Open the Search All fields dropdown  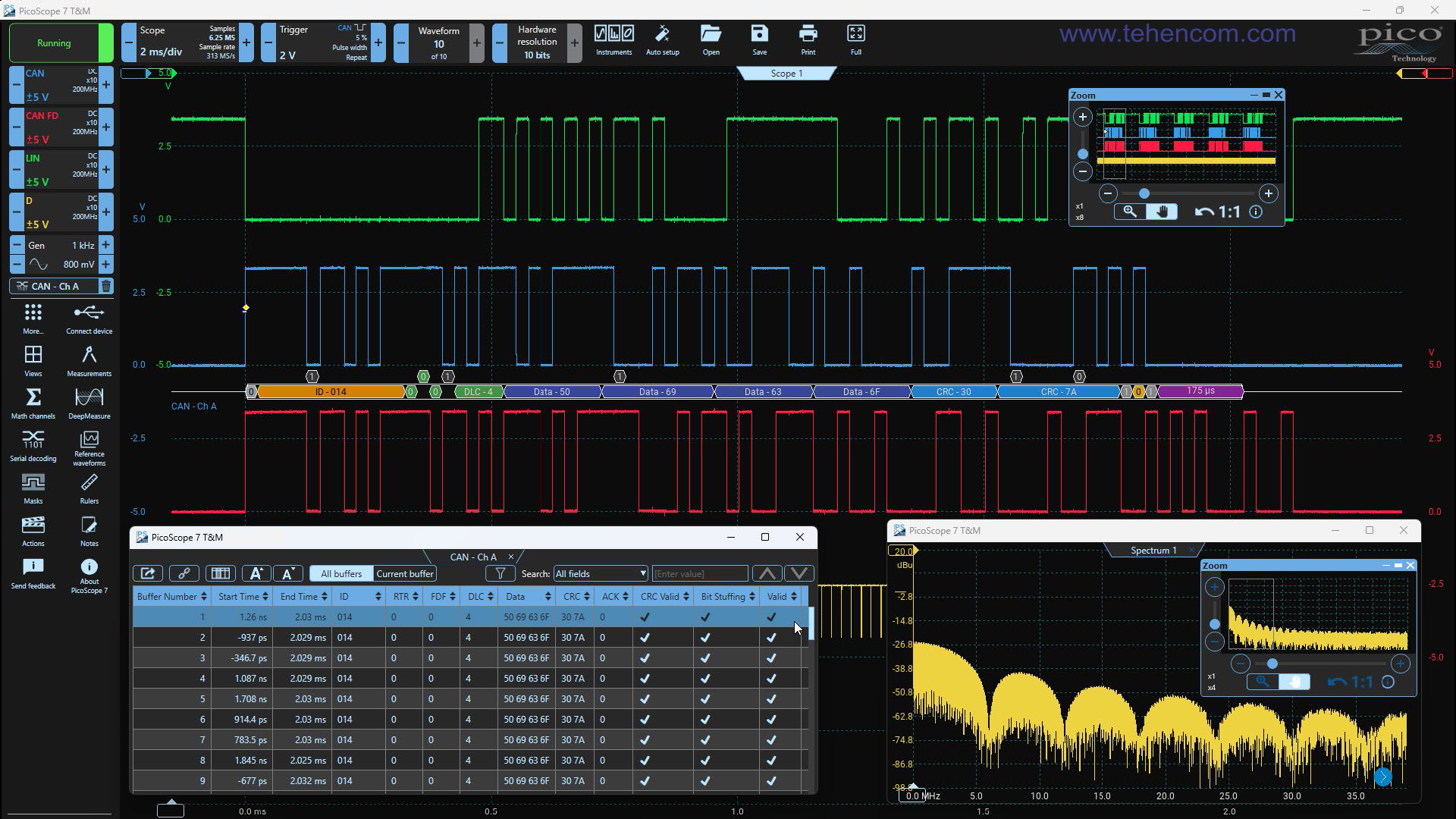(601, 573)
